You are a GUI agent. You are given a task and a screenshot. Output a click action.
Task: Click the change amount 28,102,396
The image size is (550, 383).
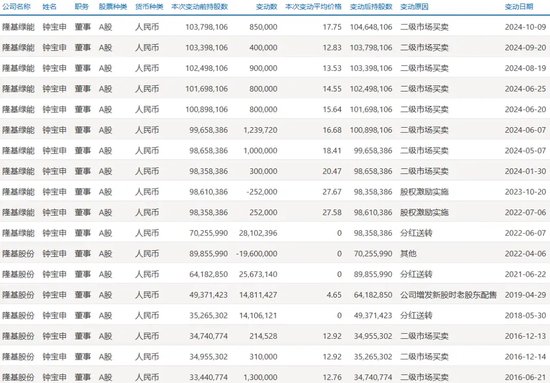(258, 233)
